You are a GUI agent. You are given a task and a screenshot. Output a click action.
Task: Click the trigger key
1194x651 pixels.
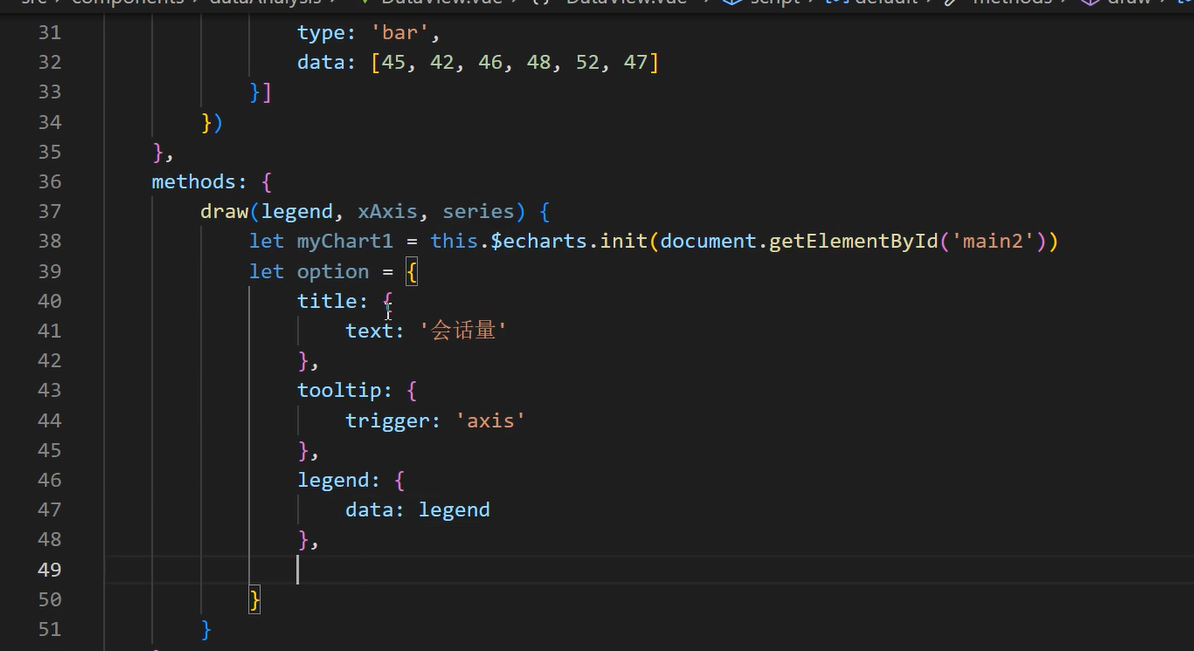(388, 421)
